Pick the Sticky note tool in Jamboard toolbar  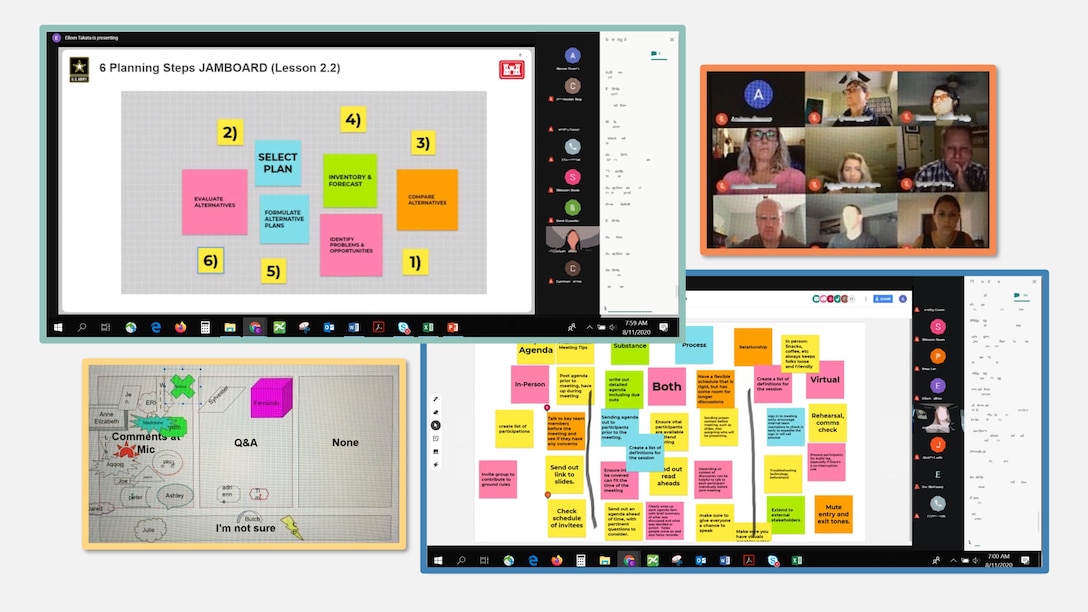(436, 439)
